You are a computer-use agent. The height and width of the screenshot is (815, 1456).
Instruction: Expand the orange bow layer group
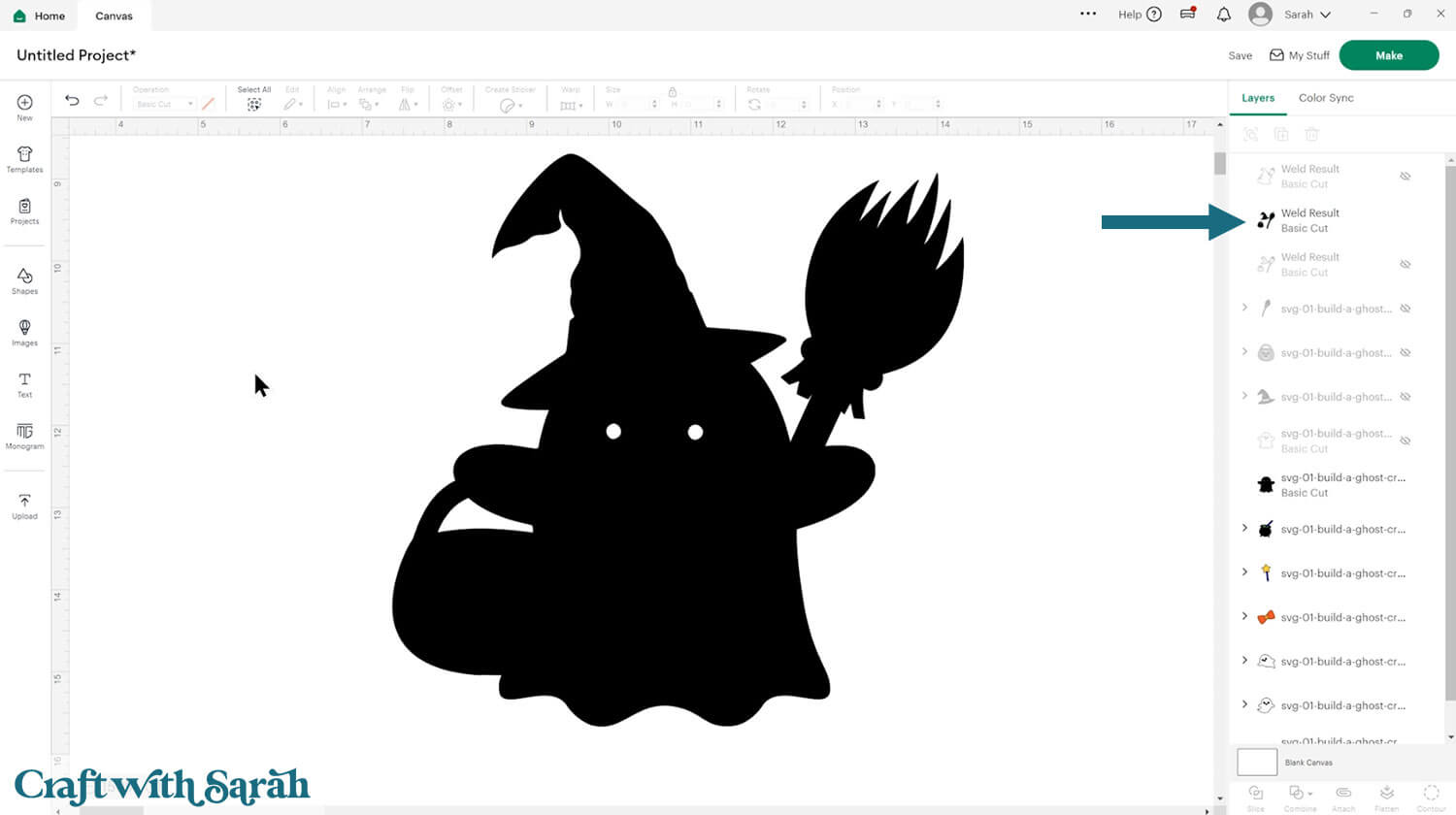[1244, 616]
